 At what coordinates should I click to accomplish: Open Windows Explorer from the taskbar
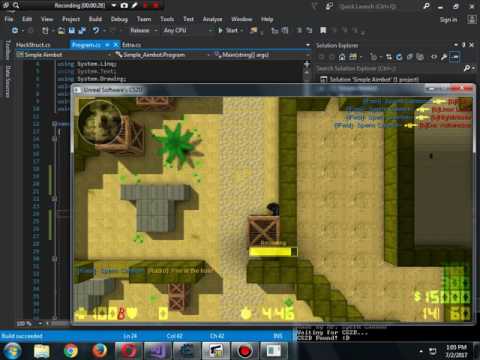(x=42, y=351)
